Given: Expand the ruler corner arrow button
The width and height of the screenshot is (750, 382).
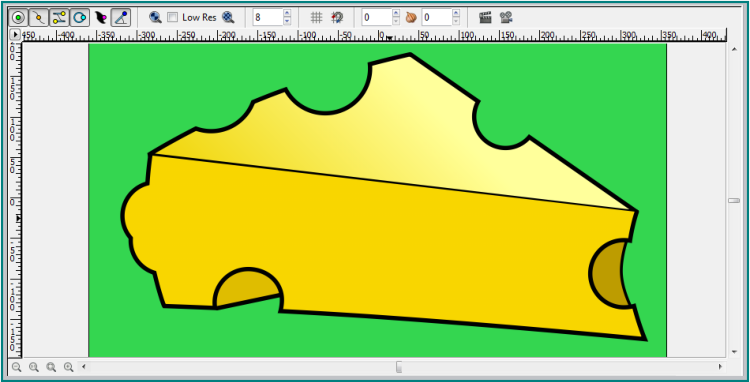Looking at the screenshot, I should click(15, 34).
